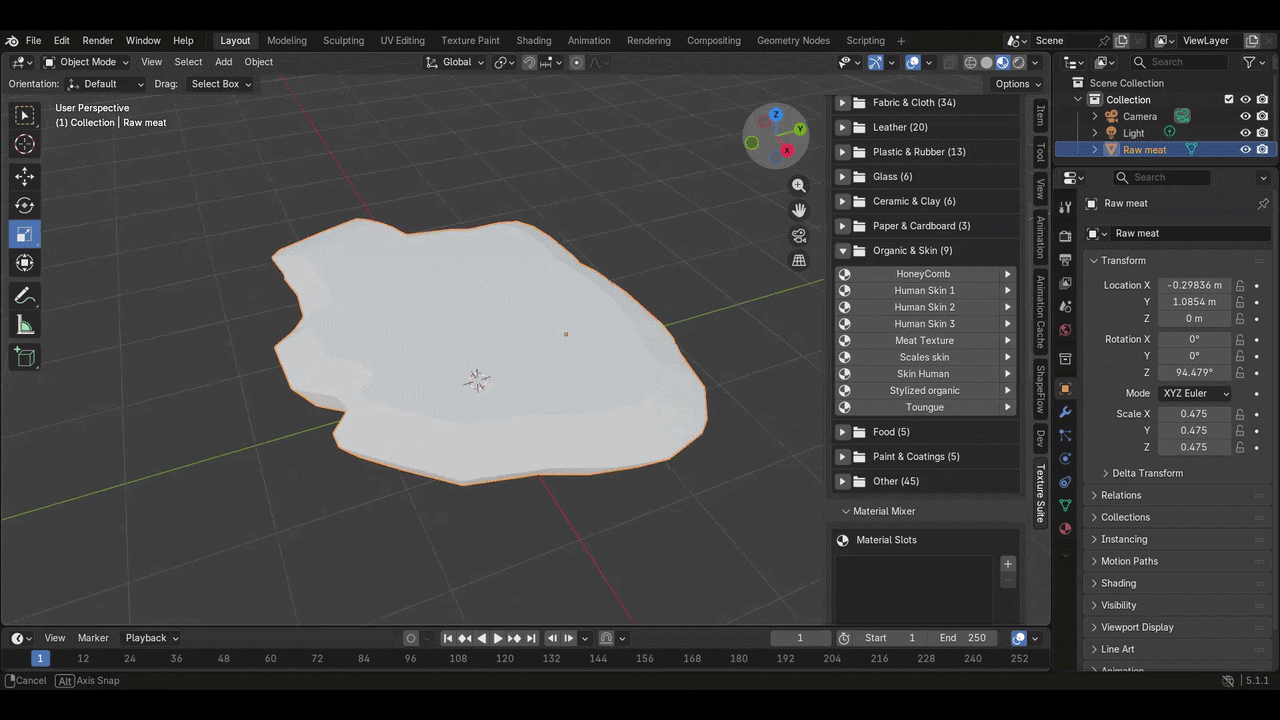
Task: Open the Item sidebar tab
Action: pos(1040,114)
